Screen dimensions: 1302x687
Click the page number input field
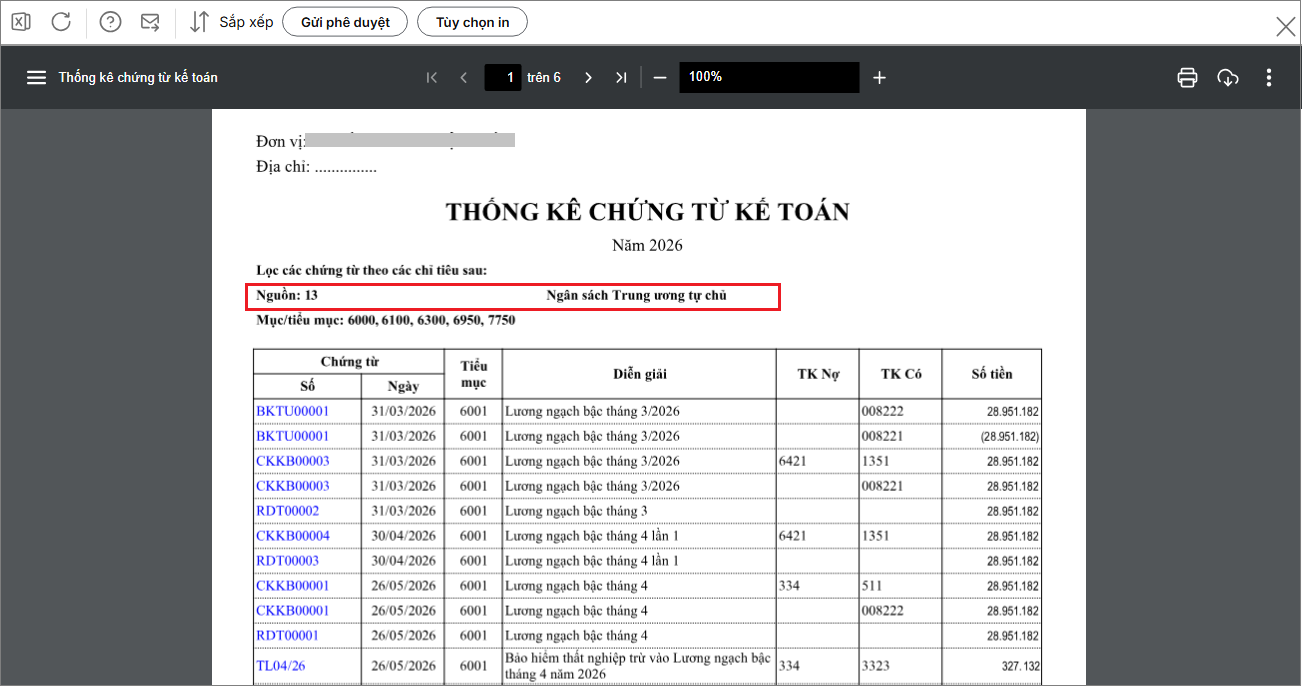pos(503,77)
